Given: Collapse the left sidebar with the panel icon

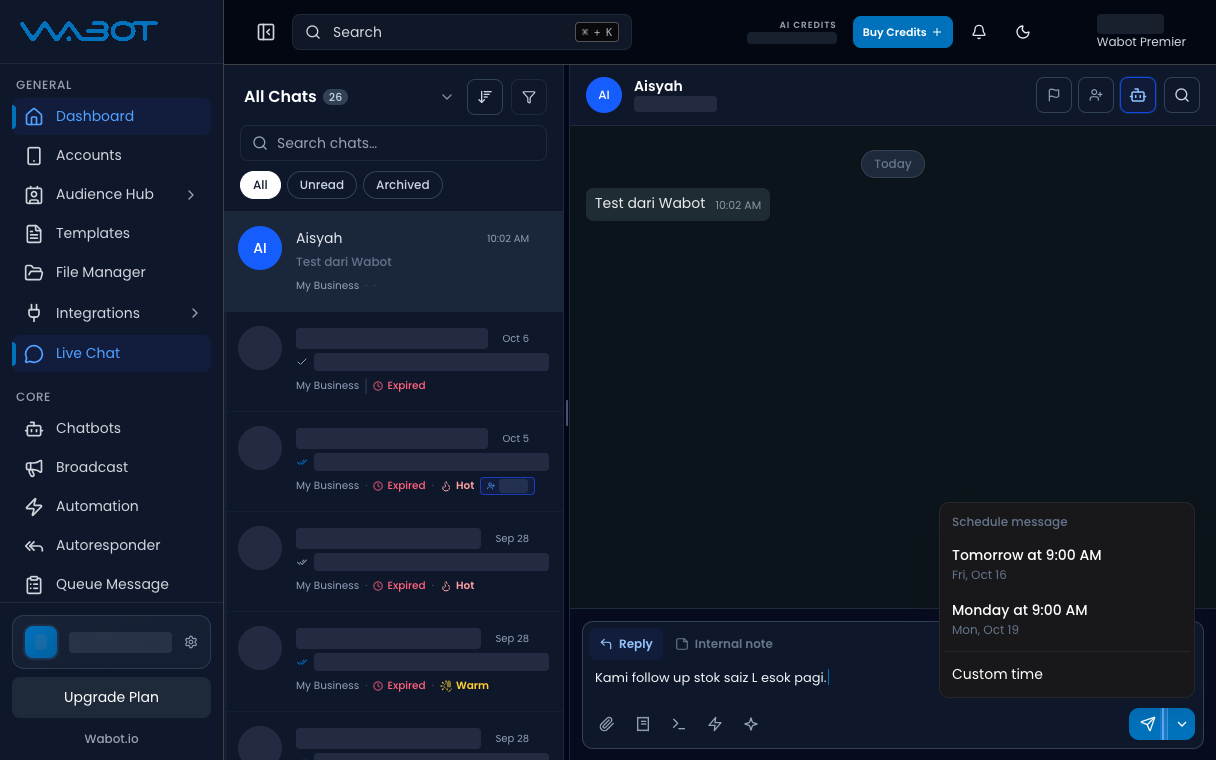Looking at the screenshot, I should pyautogui.click(x=266, y=32).
